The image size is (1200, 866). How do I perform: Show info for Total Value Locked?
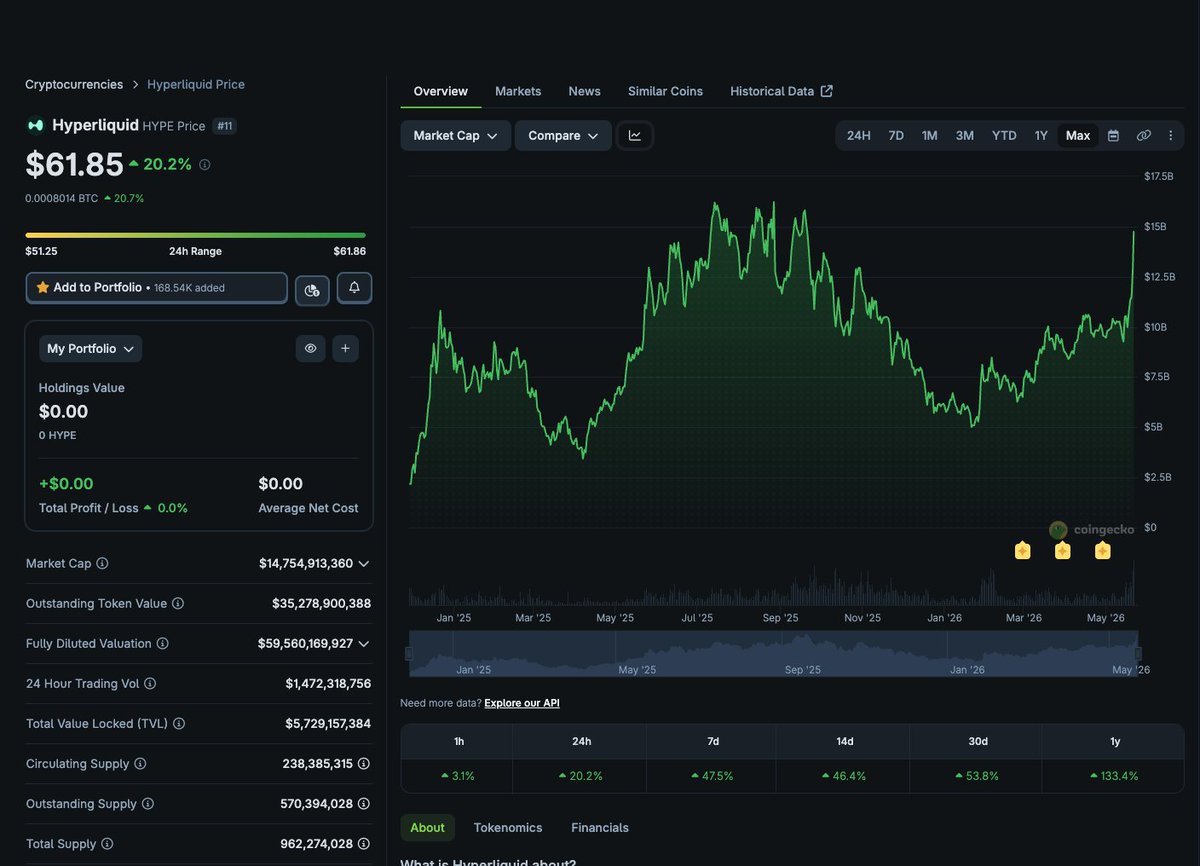coord(179,724)
